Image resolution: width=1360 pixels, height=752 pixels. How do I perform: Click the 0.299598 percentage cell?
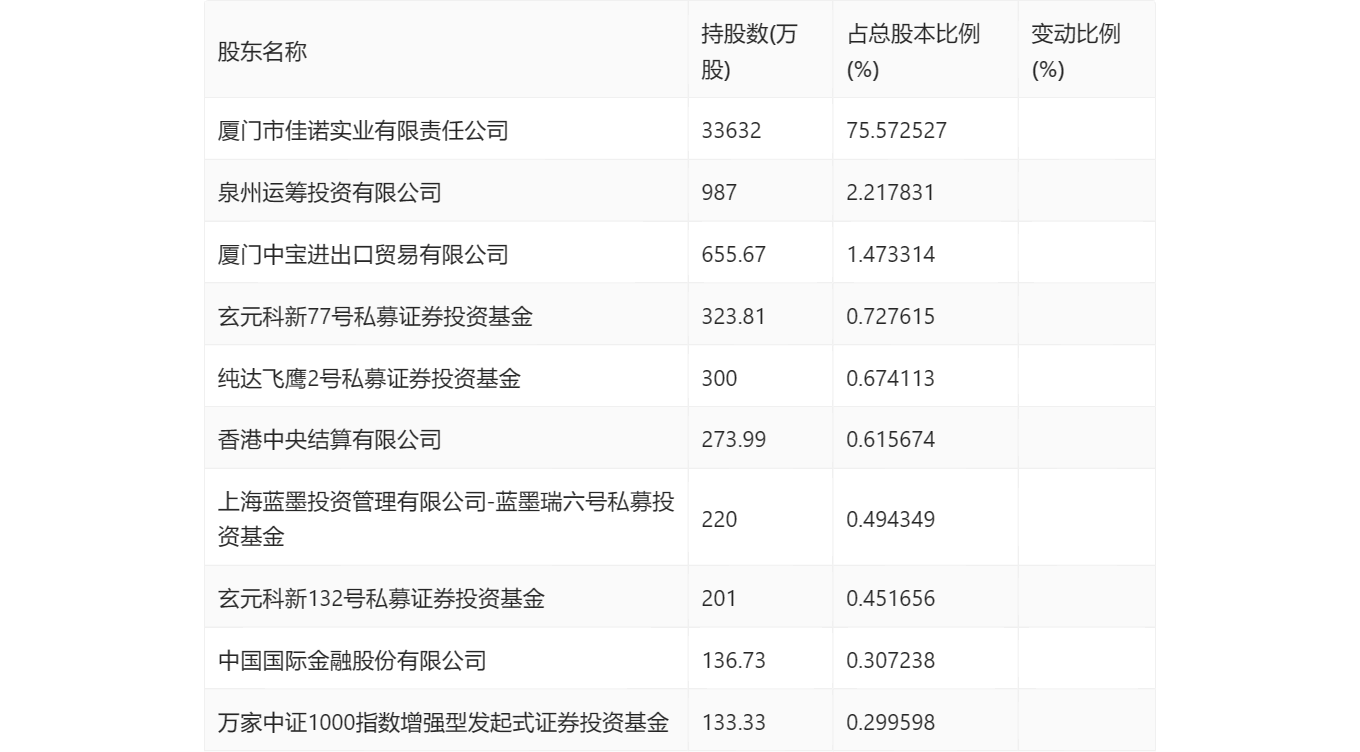890,722
